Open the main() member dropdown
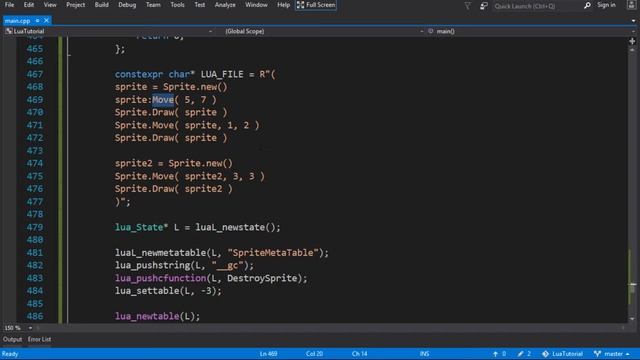Viewport: 640px width, 360px height. pos(531,31)
